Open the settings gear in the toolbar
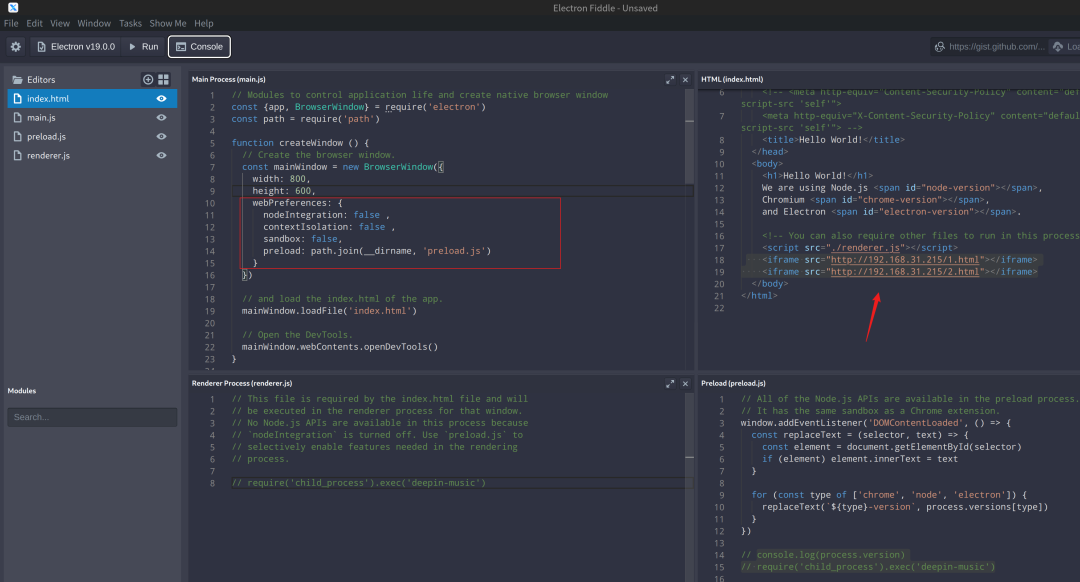The width and height of the screenshot is (1080, 582). pyautogui.click(x=16, y=46)
